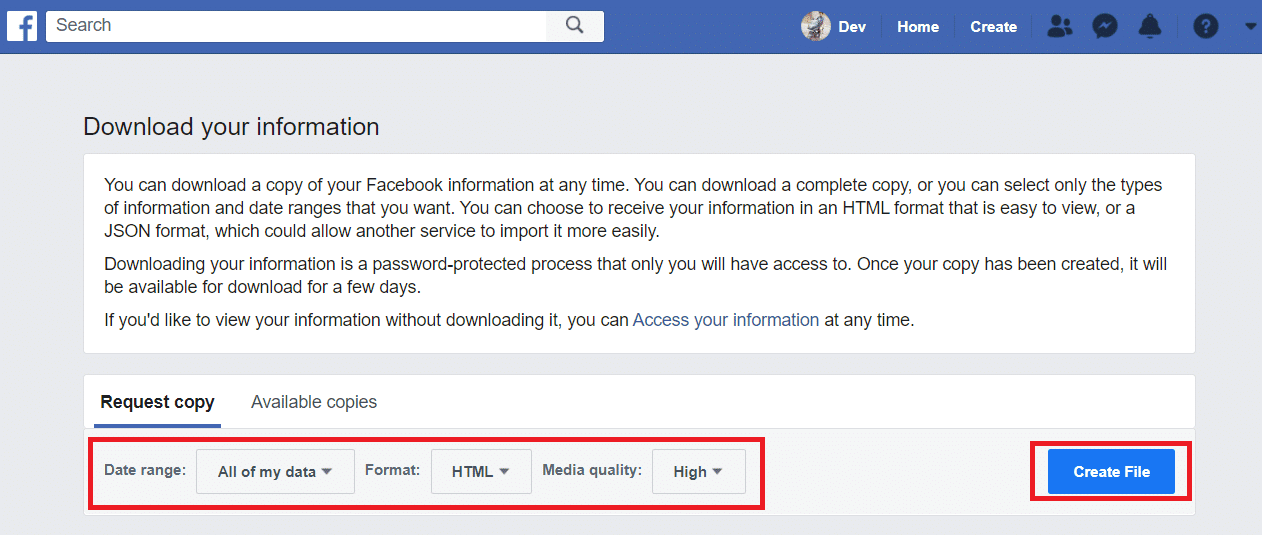Open the Messenger icon
The width and height of the screenshot is (1262, 535).
pyautogui.click(x=1105, y=27)
